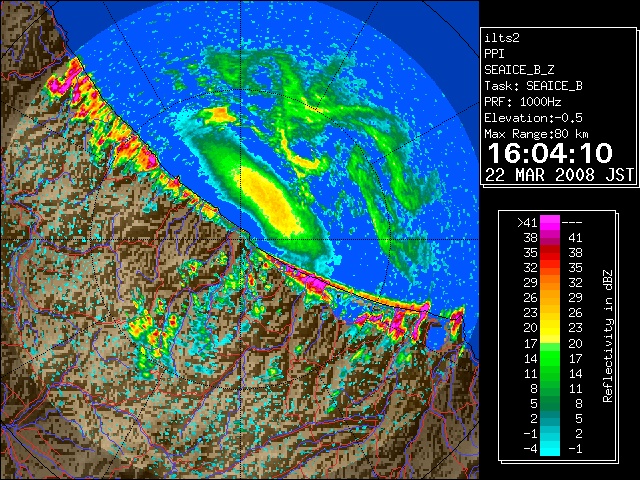This screenshot has height=480, width=640.
Task: Click the "---" legend entry
Action: (x=572, y=223)
